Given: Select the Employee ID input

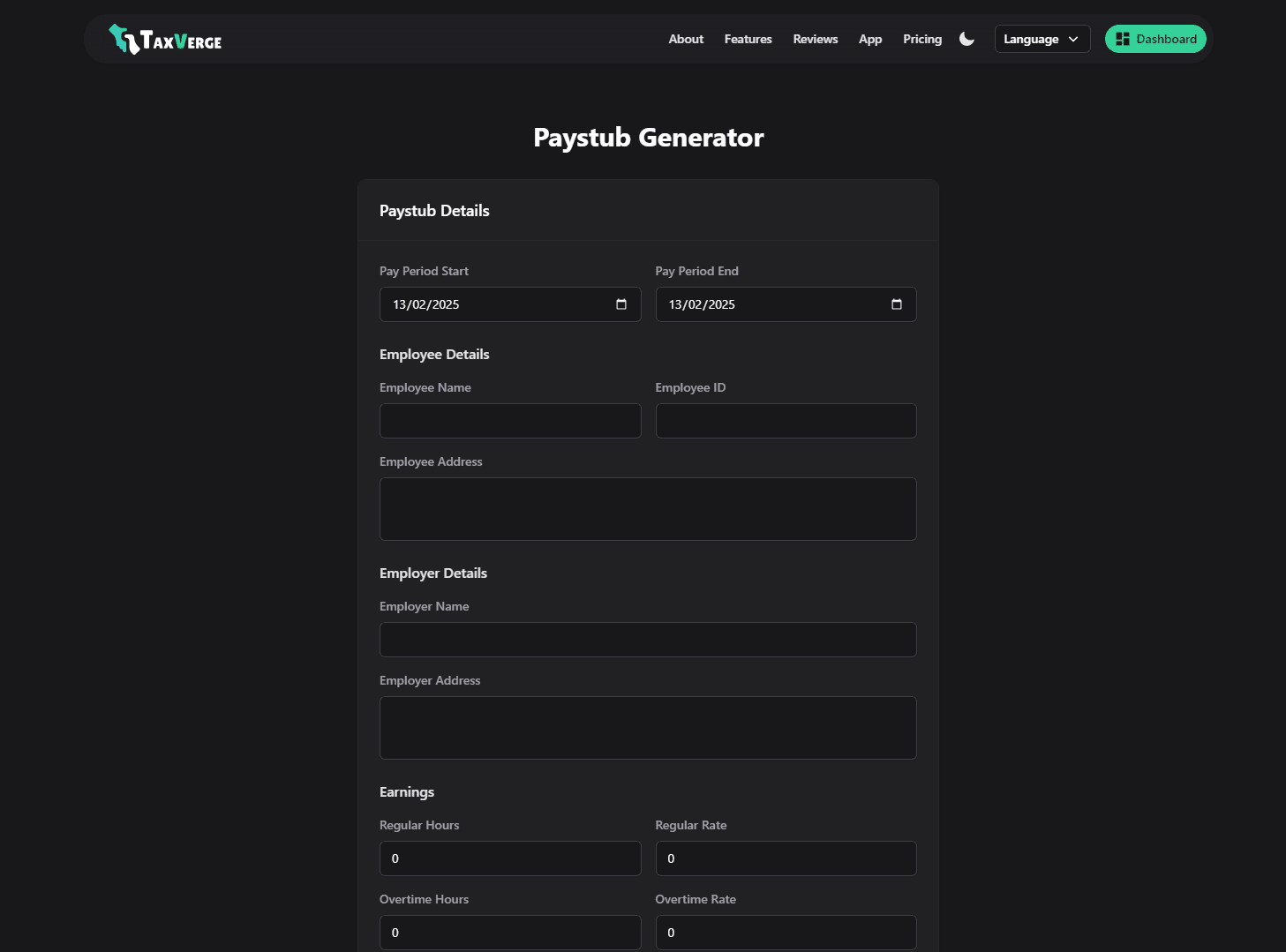Looking at the screenshot, I should point(785,421).
